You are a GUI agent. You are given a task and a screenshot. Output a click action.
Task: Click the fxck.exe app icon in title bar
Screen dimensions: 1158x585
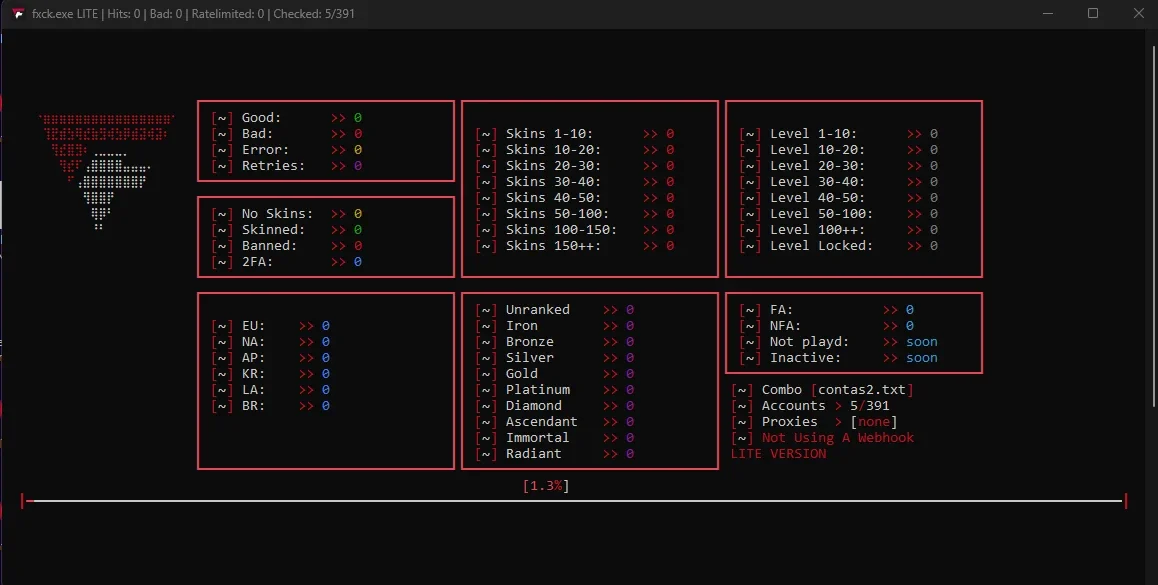point(18,13)
